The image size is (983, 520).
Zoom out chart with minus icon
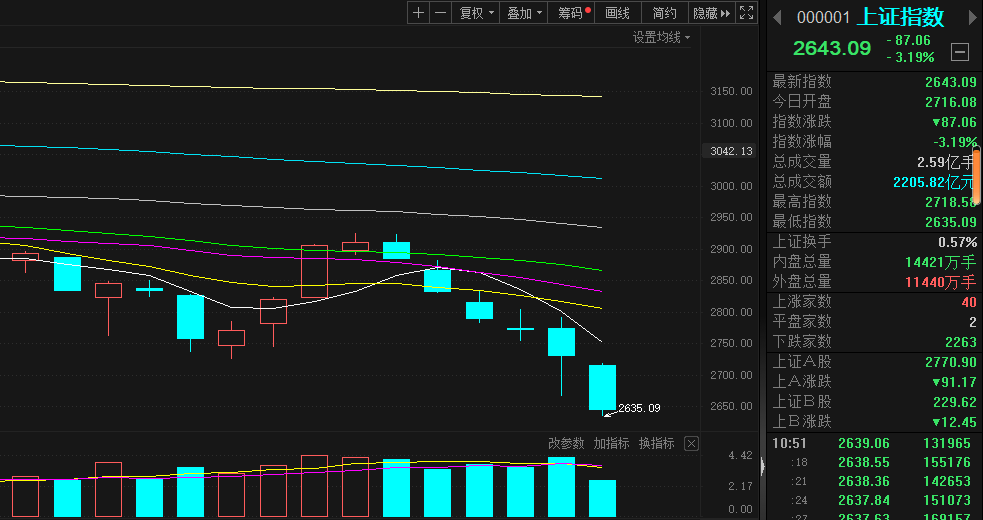(440, 13)
